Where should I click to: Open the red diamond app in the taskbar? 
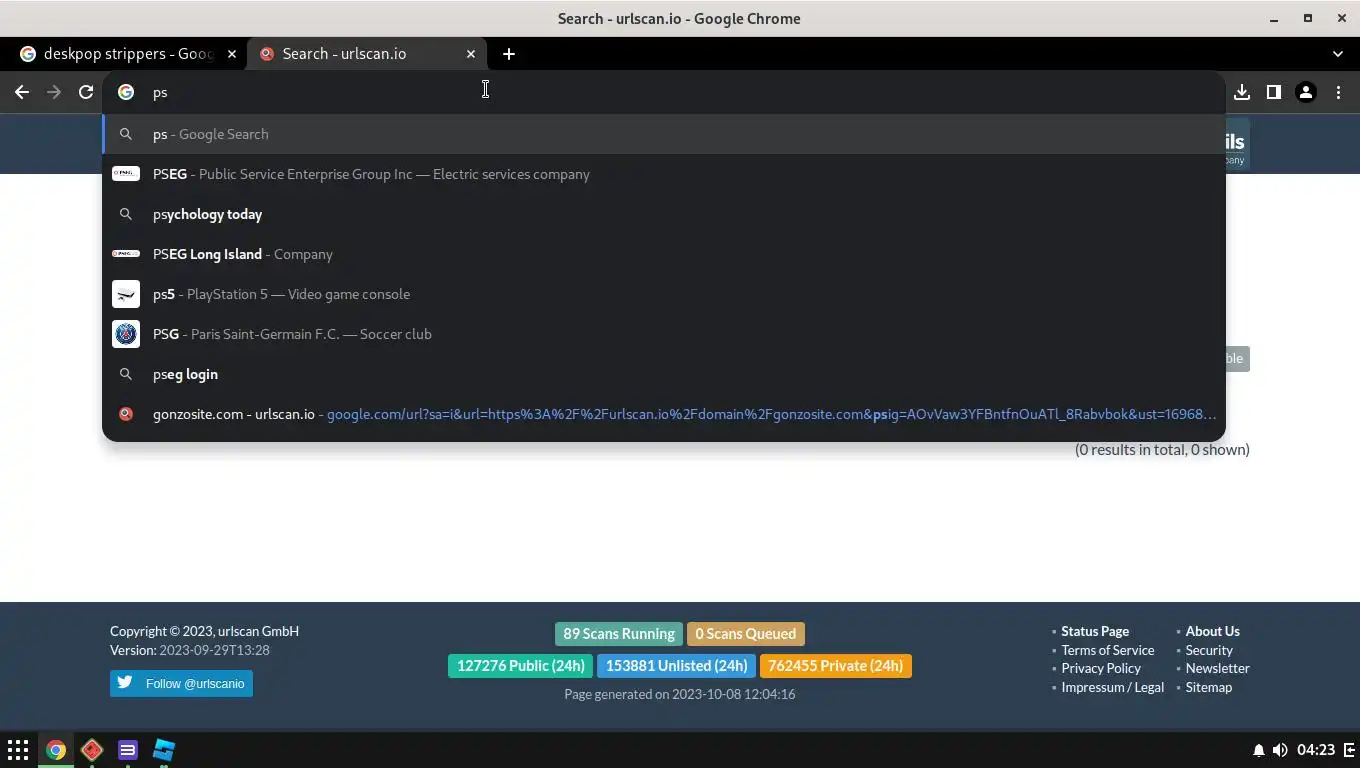point(92,750)
